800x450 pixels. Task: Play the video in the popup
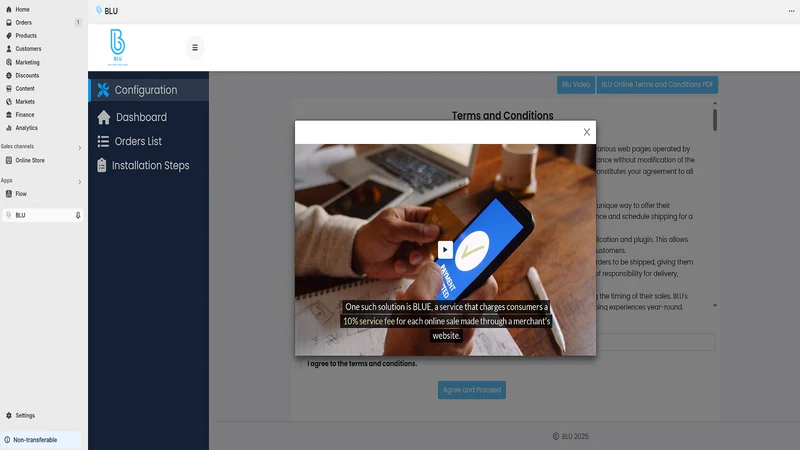point(445,249)
